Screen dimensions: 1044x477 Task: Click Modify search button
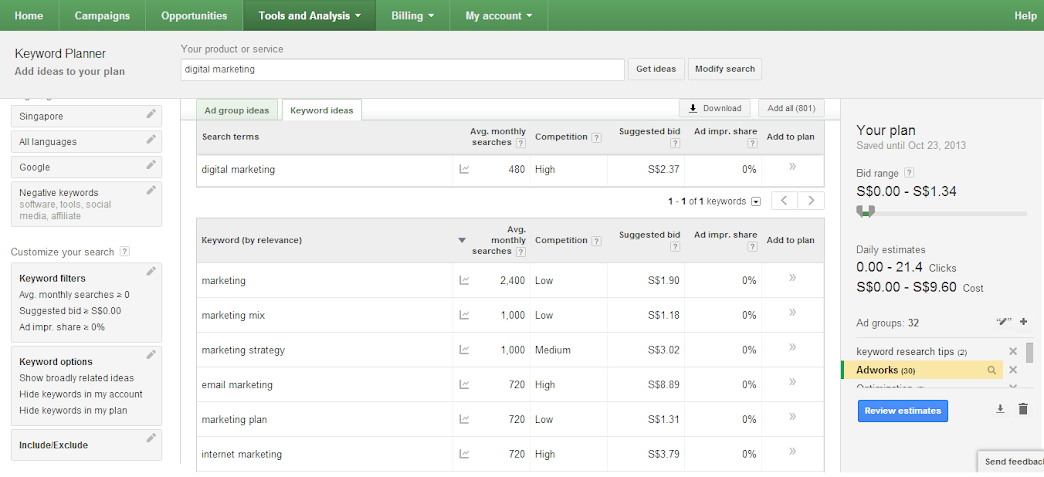tap(725, 69)
